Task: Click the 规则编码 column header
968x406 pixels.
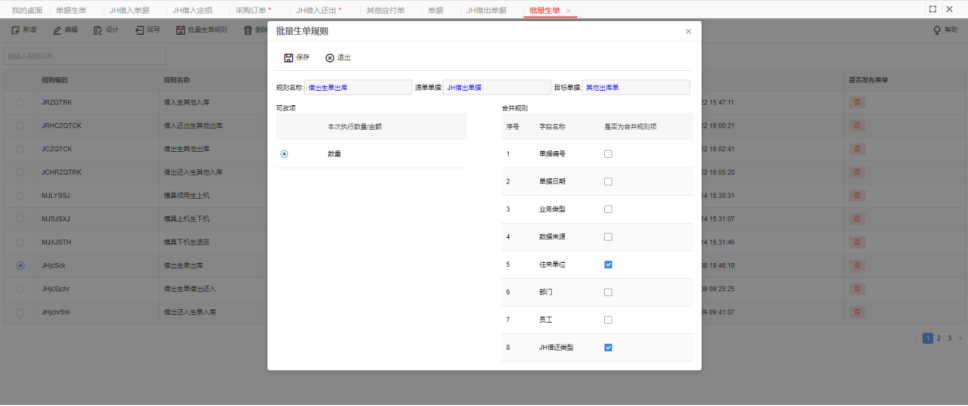Action: coord(55,80)
